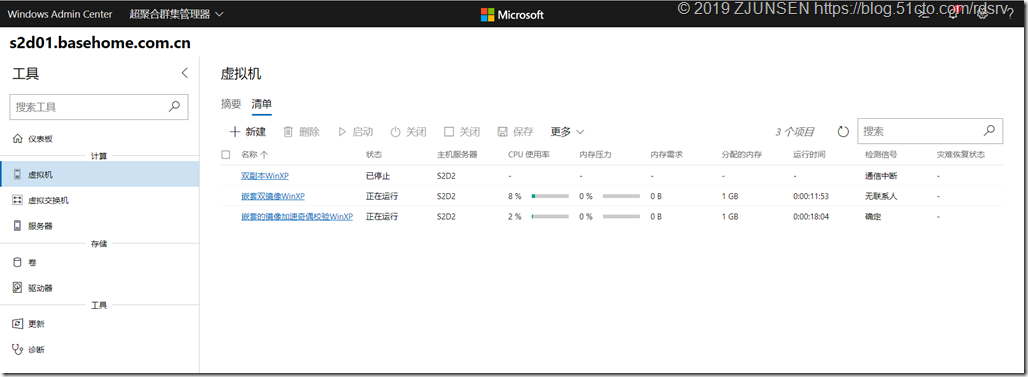1028x377 pixels.
Task: Open the 超聚合群集管理器 dropdown
Action: pyautogui.click(x=176, y=14)
